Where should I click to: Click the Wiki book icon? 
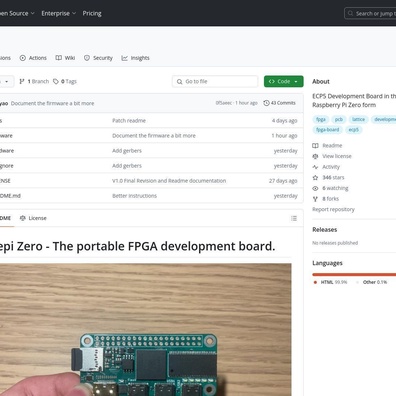point(59,58)
